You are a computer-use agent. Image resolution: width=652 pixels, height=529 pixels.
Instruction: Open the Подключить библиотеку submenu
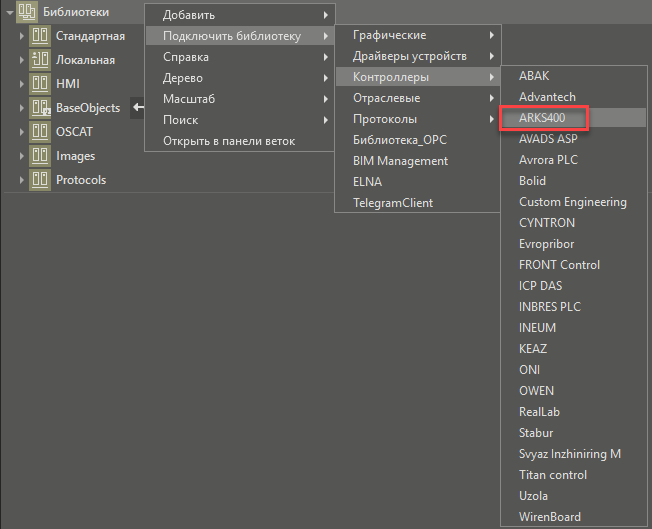pos(240,36)
